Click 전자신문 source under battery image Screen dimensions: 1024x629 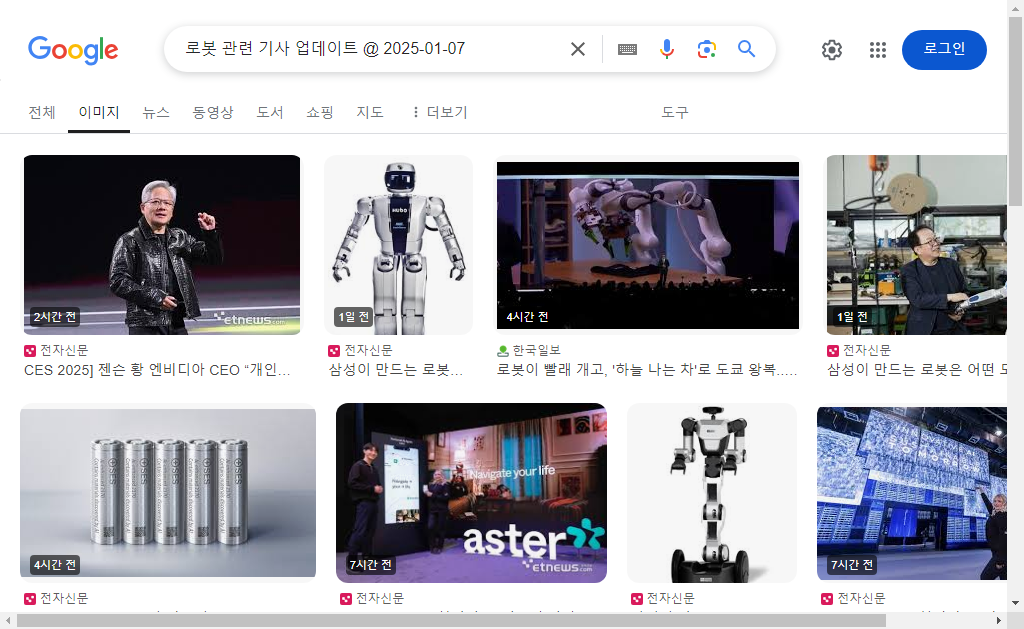point(64,598)
